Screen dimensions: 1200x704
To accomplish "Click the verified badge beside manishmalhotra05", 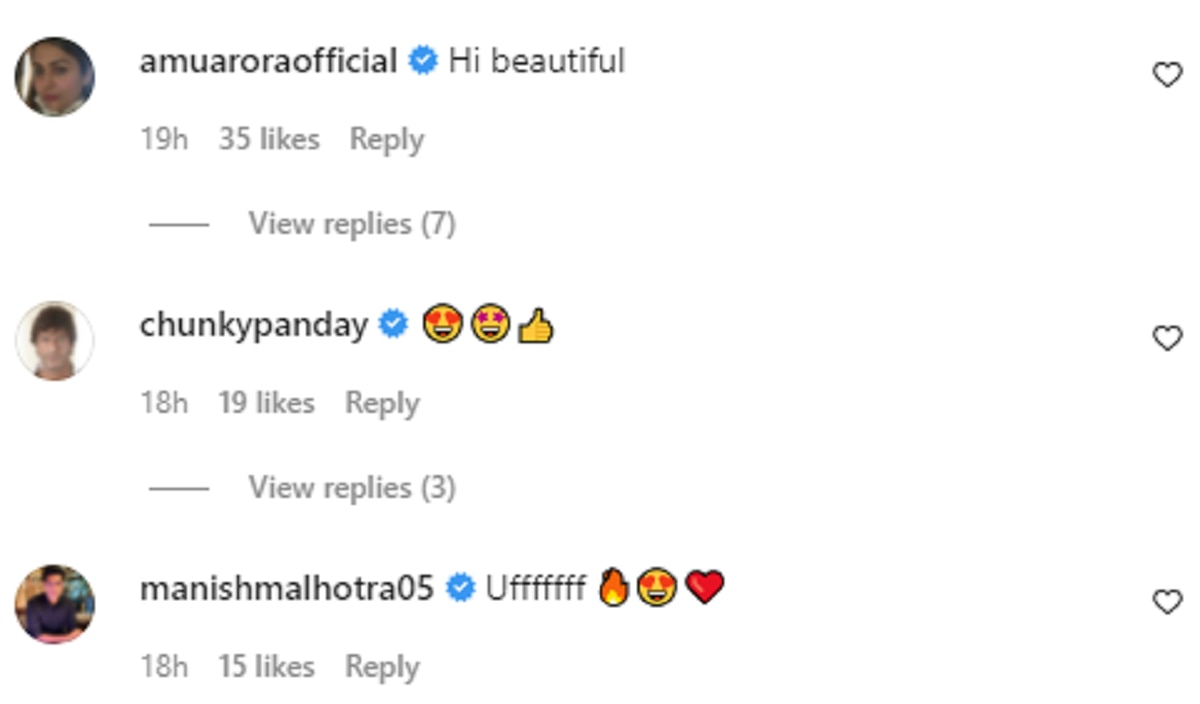I will click(x=460, y=588).
